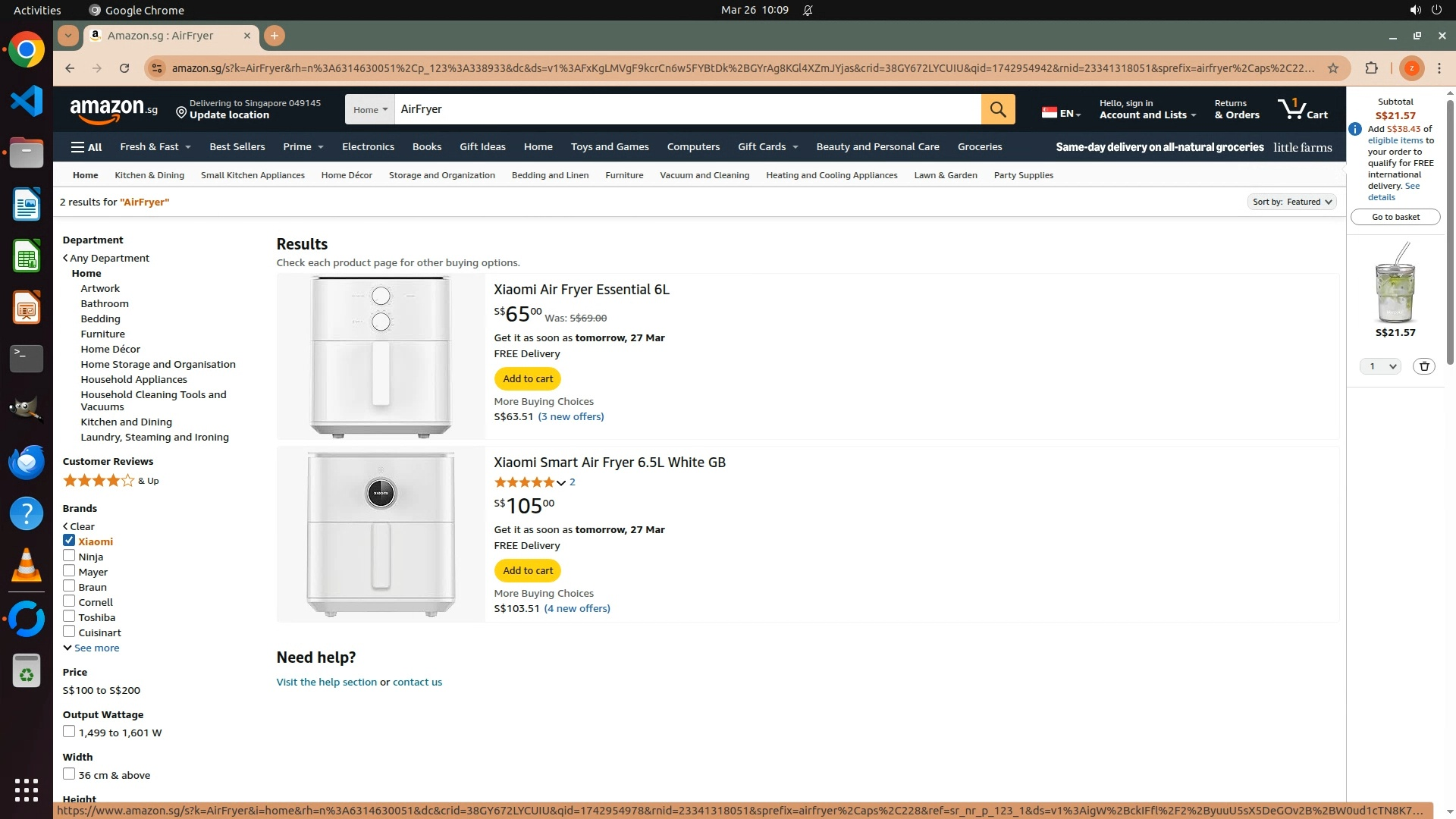Click the 4 new offers link
Image resolution: width=1456 pixels, height=819 pixels.
coord(577,608)
